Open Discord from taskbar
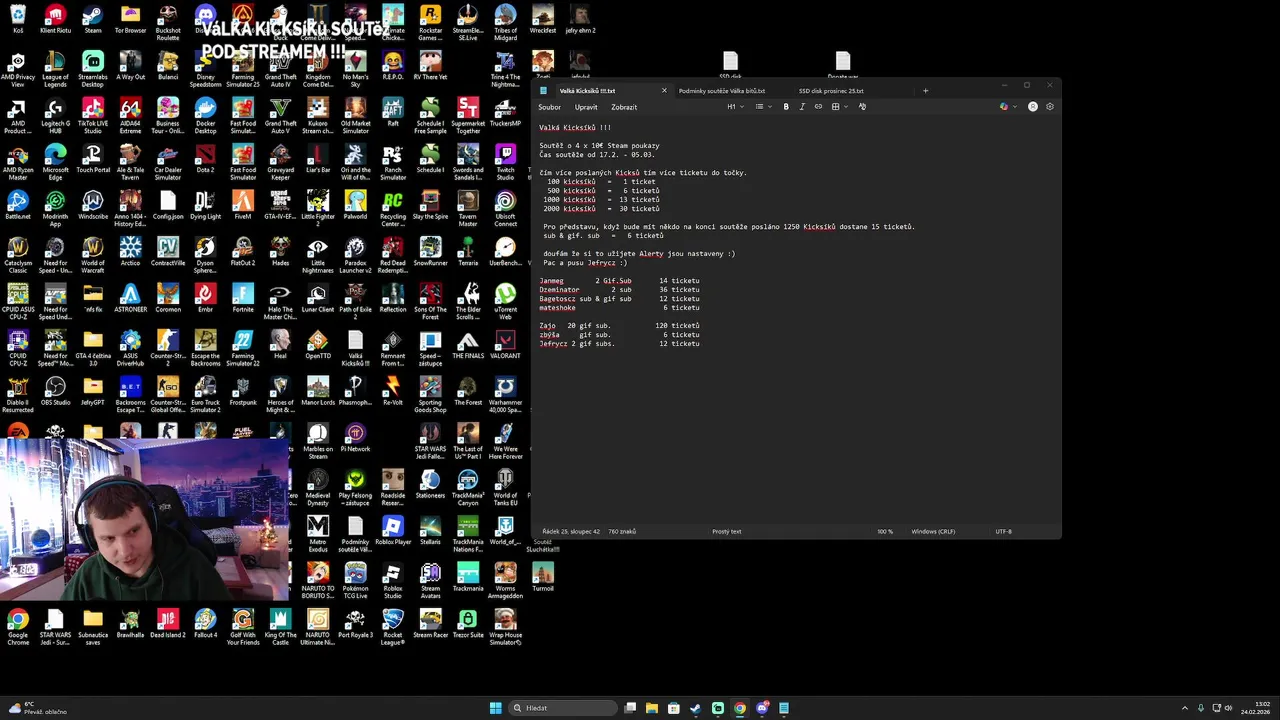1280x720 pixels. point(762,708)
